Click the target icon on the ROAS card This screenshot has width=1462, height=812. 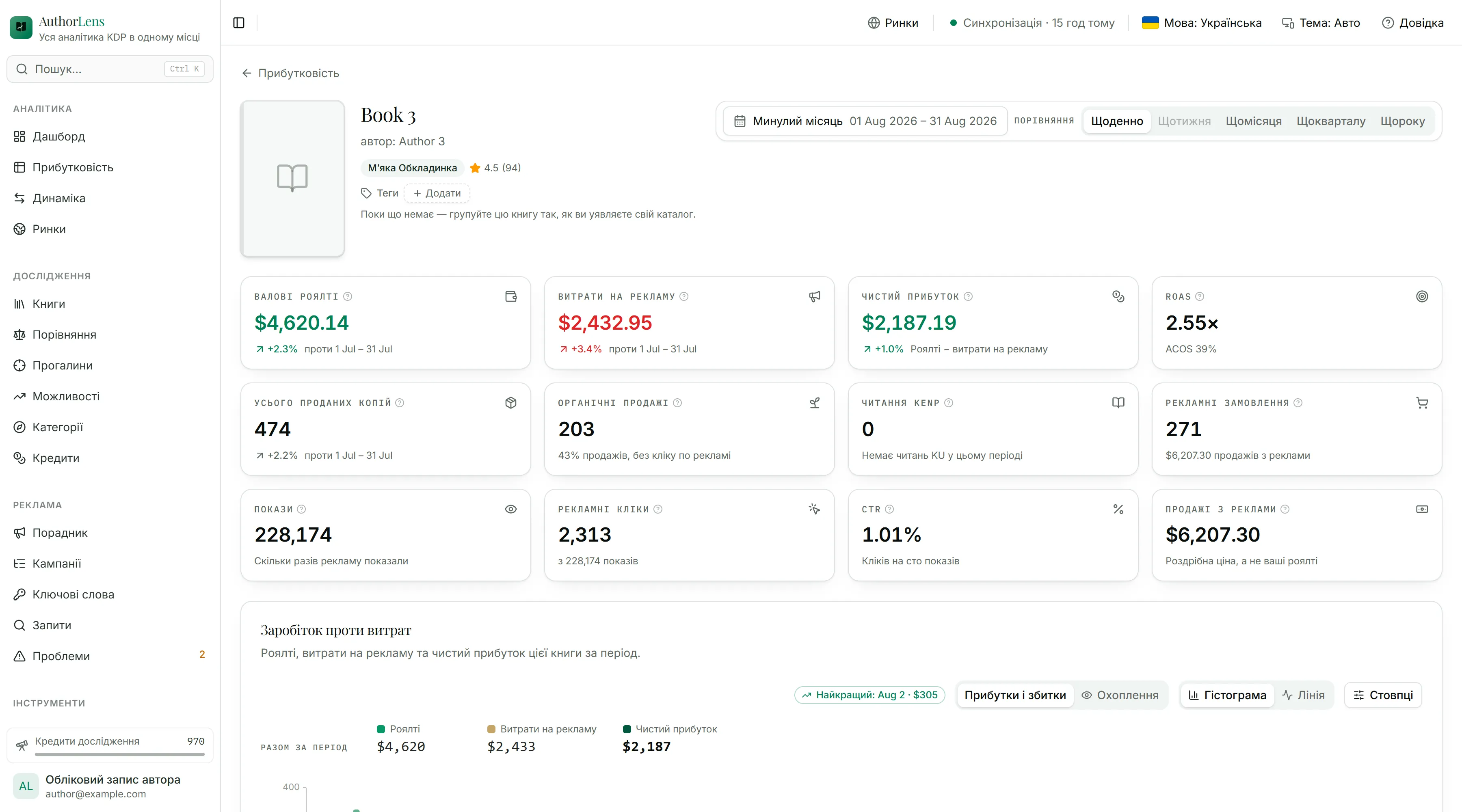click(1422, 296)
